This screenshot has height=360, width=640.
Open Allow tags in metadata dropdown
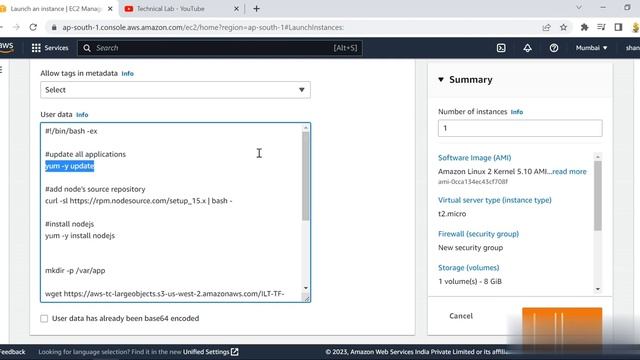(175, 90)
